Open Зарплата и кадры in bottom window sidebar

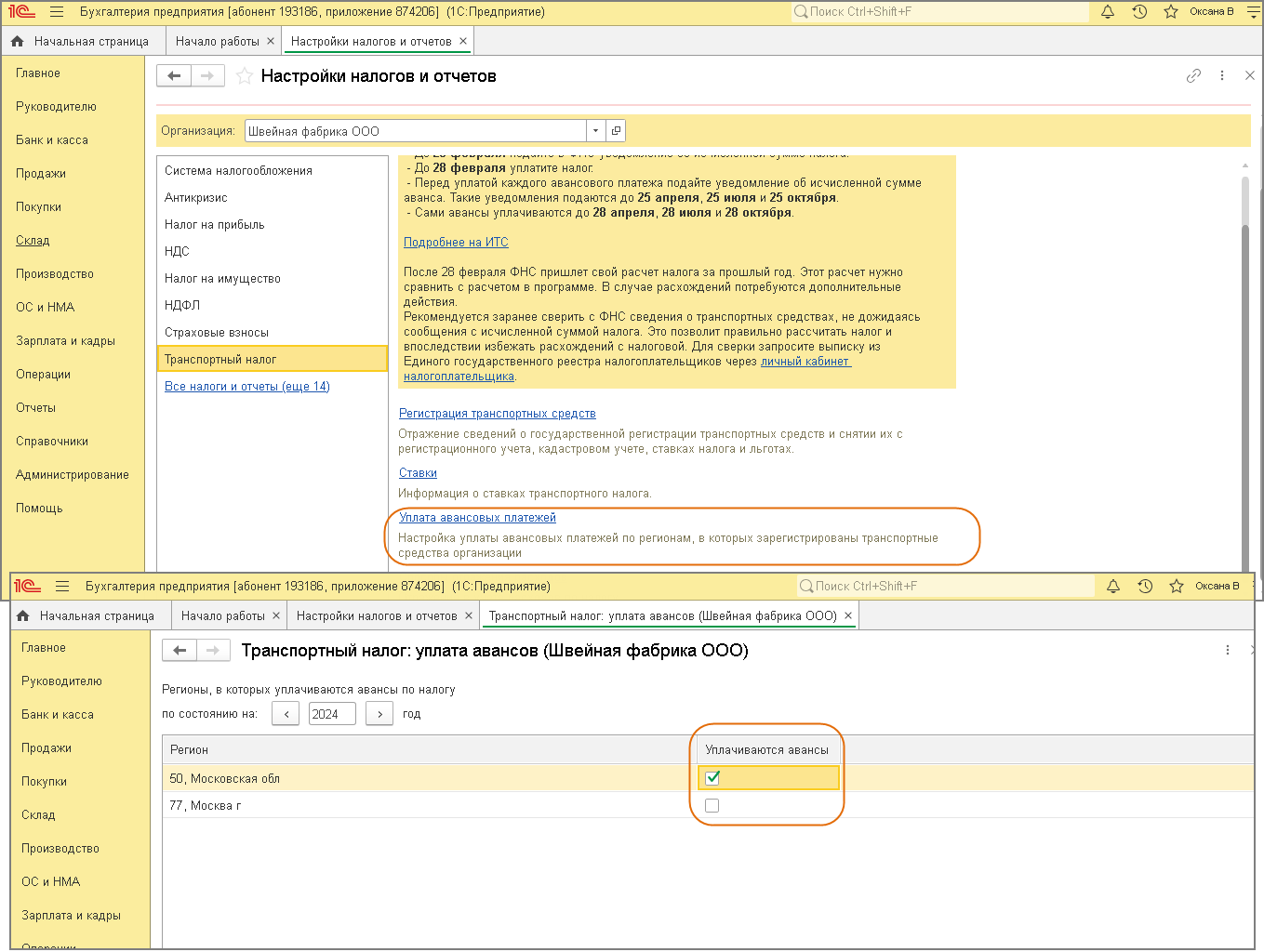tap(71, 916)
